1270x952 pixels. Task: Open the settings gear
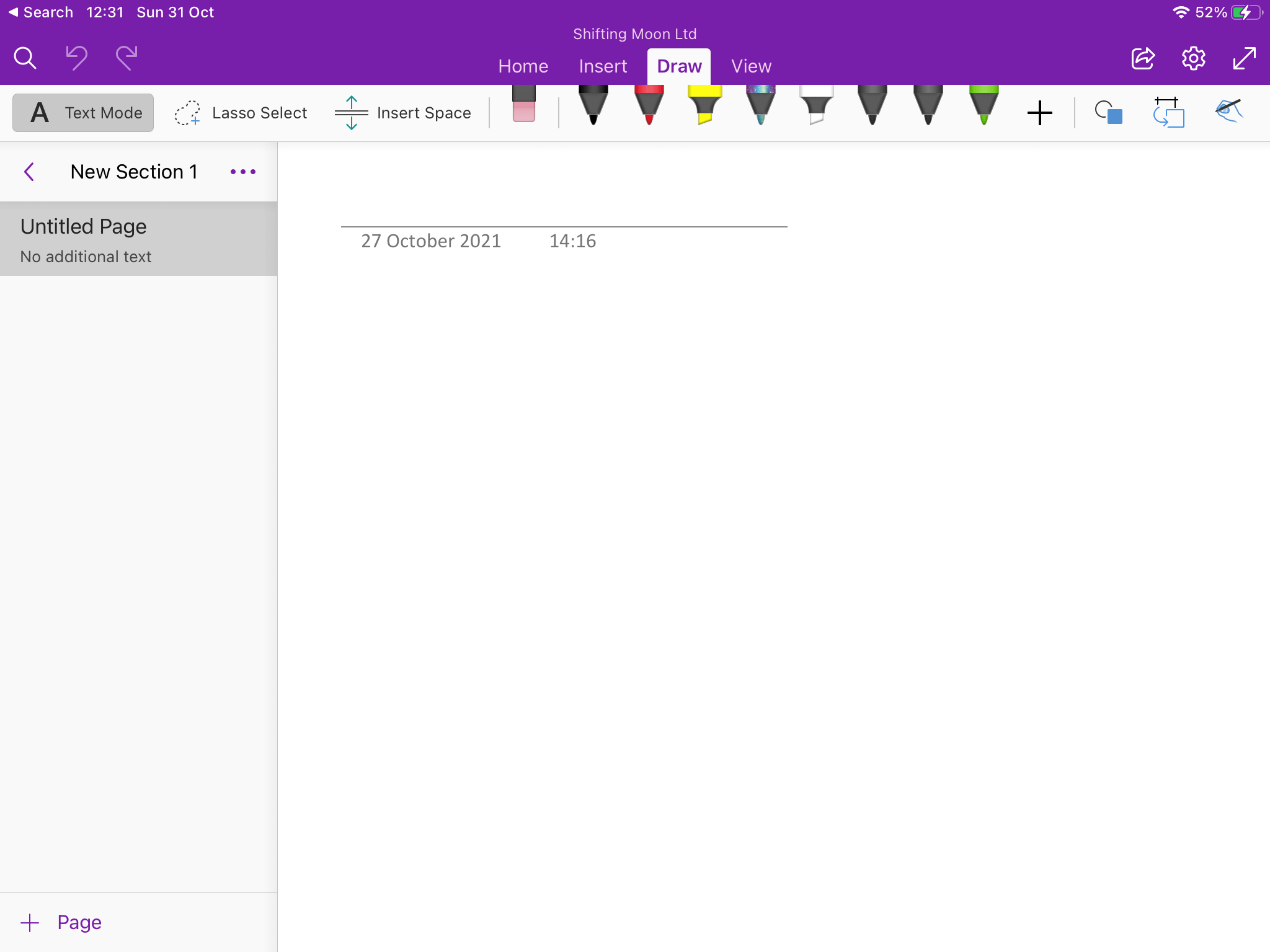click(x=1194, y=59)
